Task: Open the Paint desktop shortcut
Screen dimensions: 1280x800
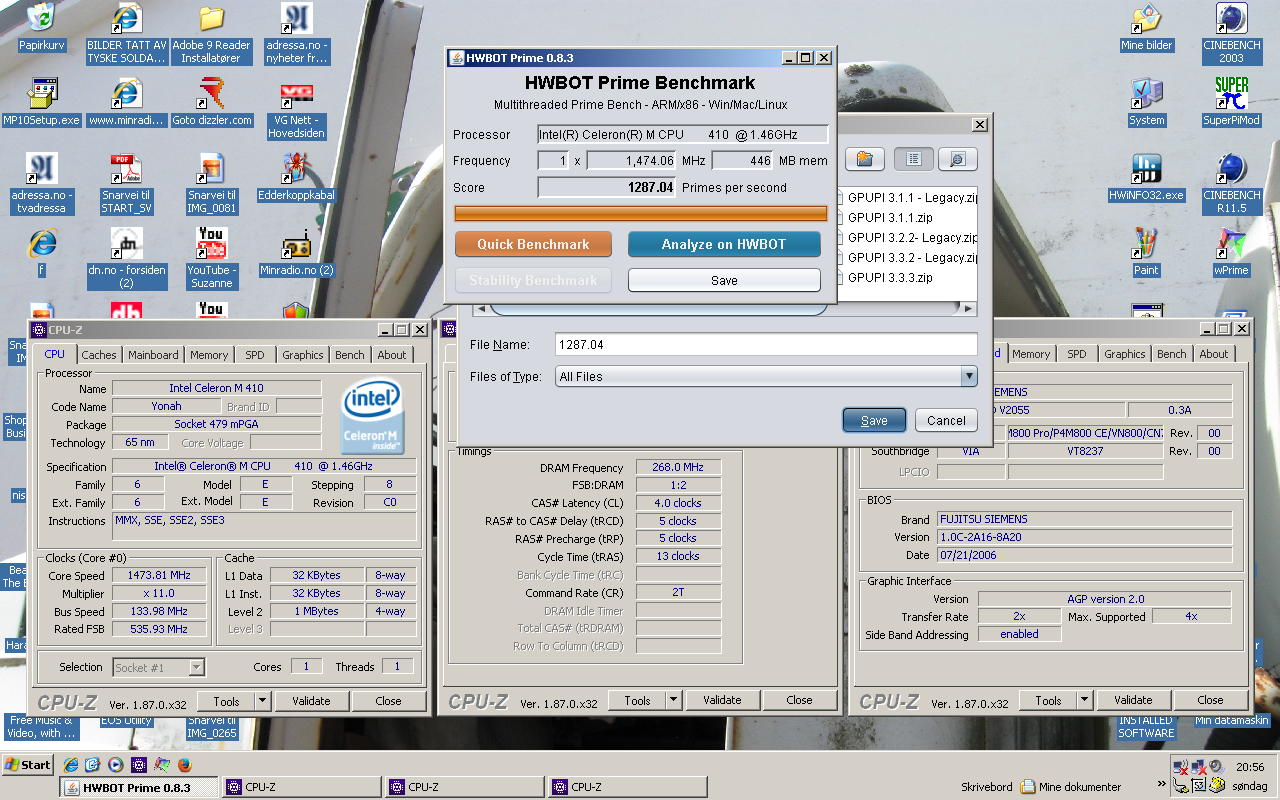Action: [1146, 253]
